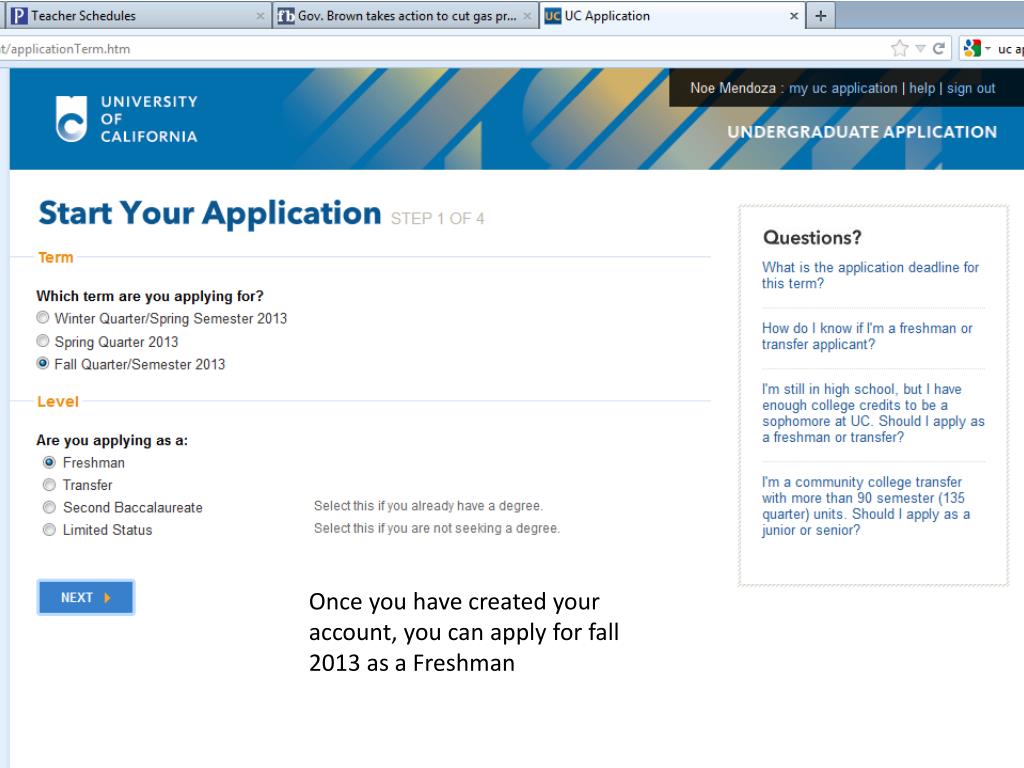Open application deadline question link
Viewport: 1024px width, 768px height.
[870, 275]
